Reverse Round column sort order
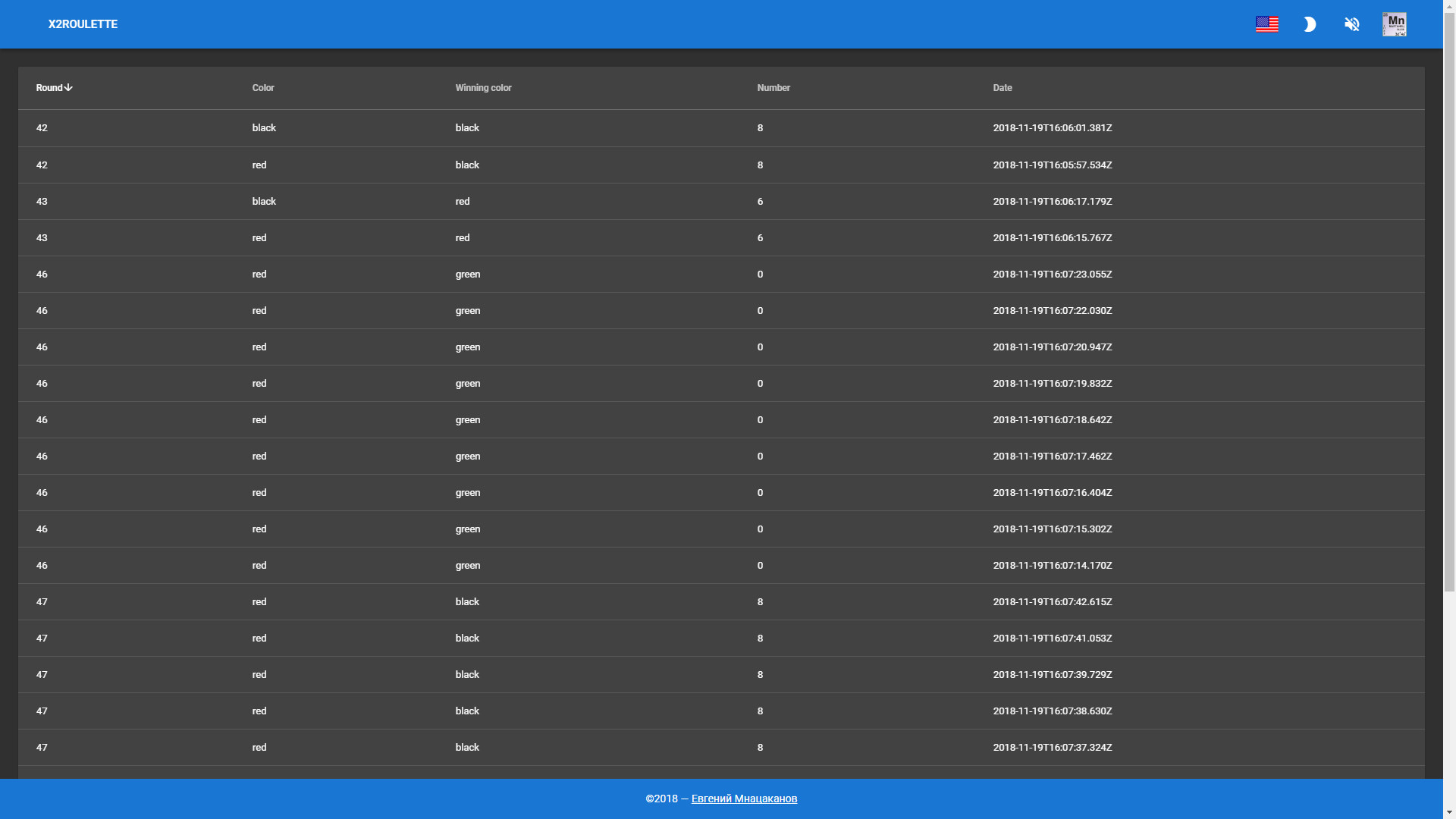 pos(53,87)
